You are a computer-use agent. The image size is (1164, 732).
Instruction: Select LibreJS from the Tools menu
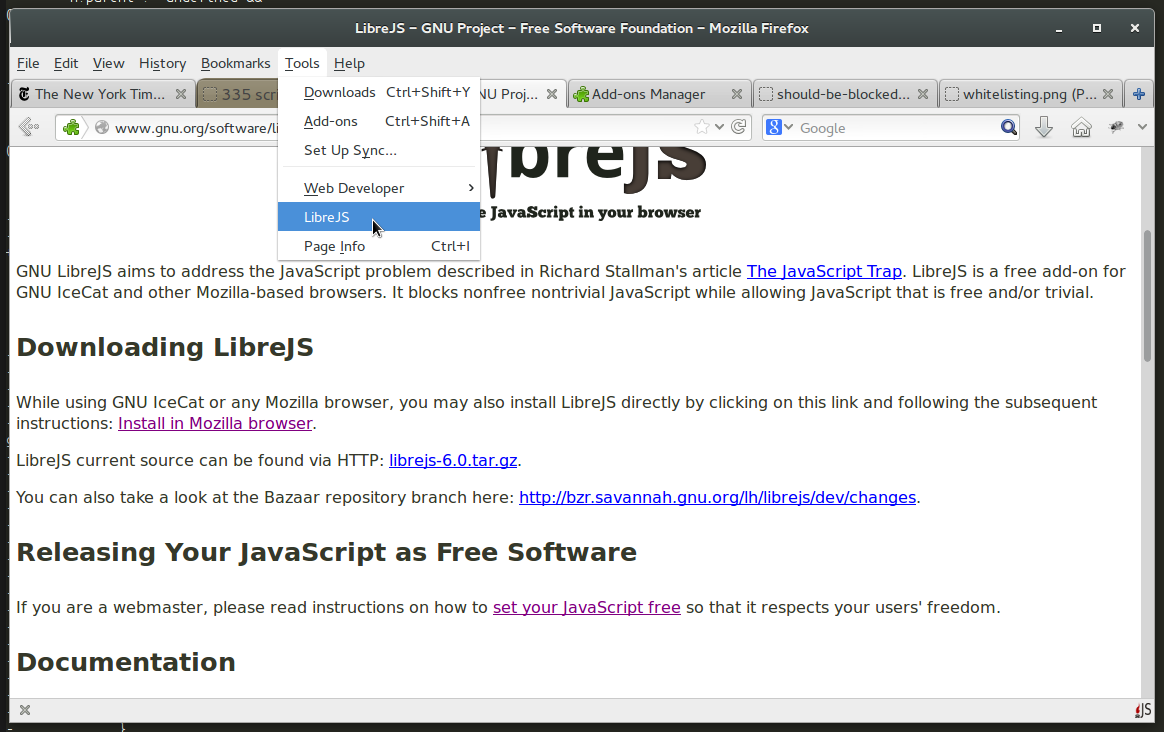tap(327, 217)
